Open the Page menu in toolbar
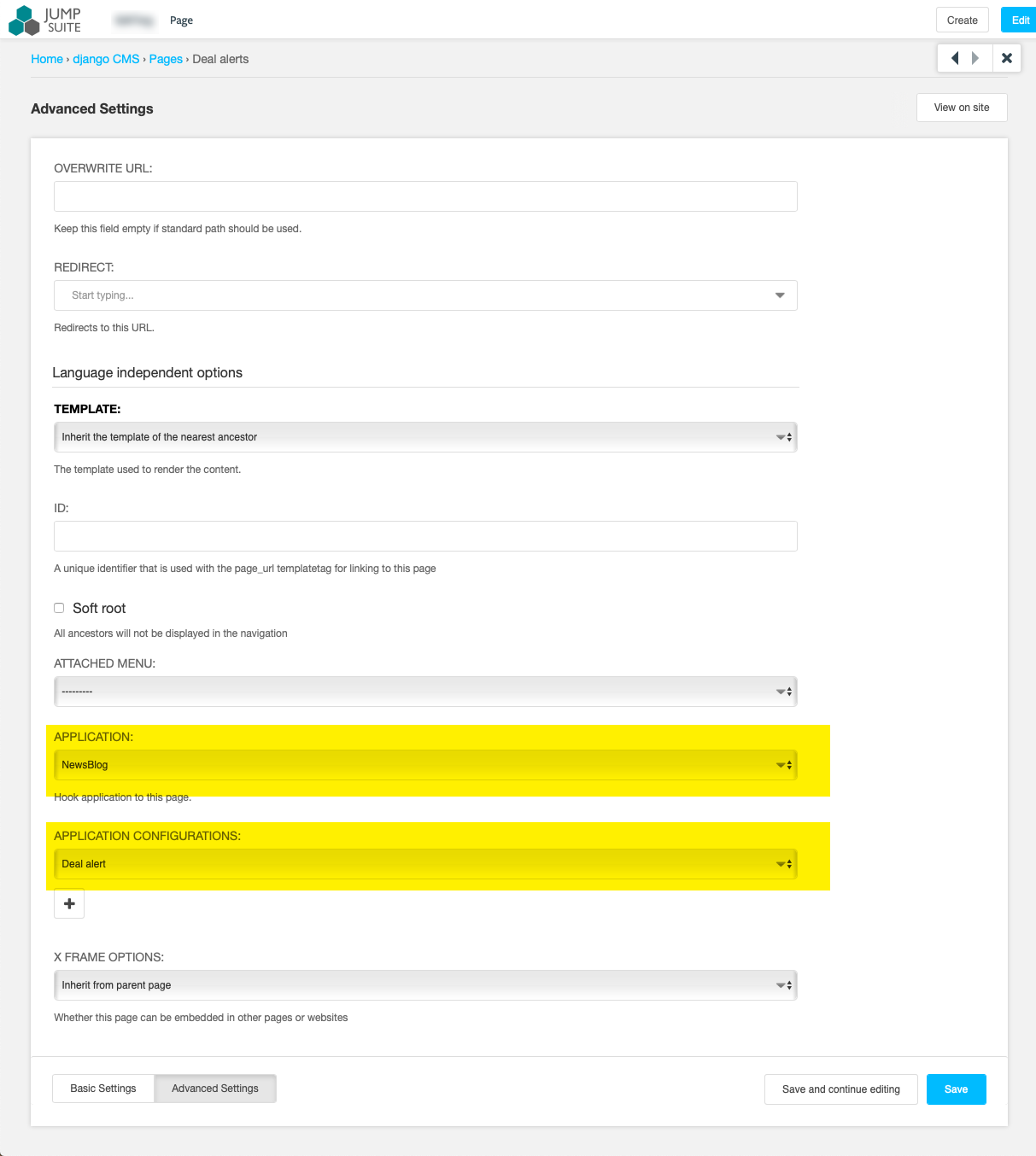The height and width of the screenshot is (1156, 1036). pos(181,20)
